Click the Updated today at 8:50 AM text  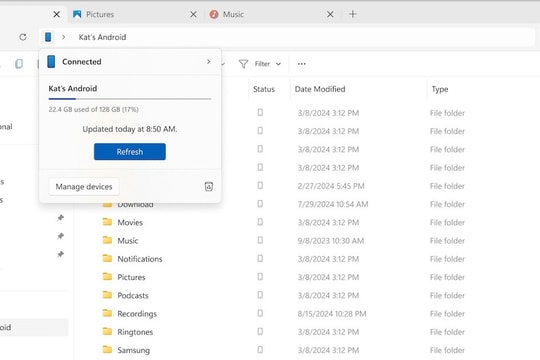point(130,129)
